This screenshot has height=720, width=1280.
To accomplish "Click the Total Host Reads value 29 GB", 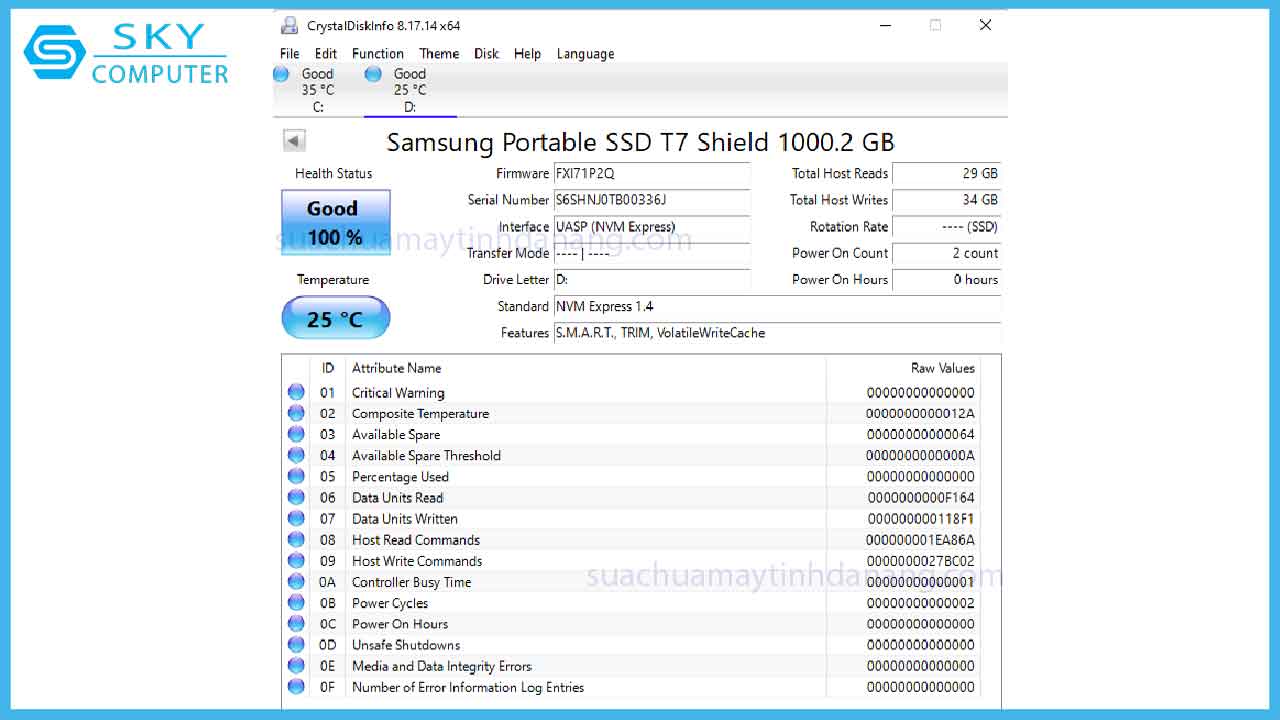I will [946, 174].
